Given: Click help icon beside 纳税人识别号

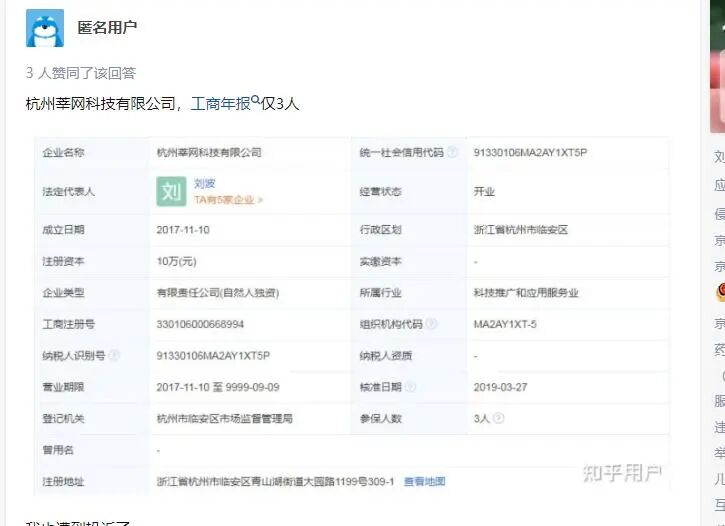Looking at the screenshot, I should coord(114,355).
